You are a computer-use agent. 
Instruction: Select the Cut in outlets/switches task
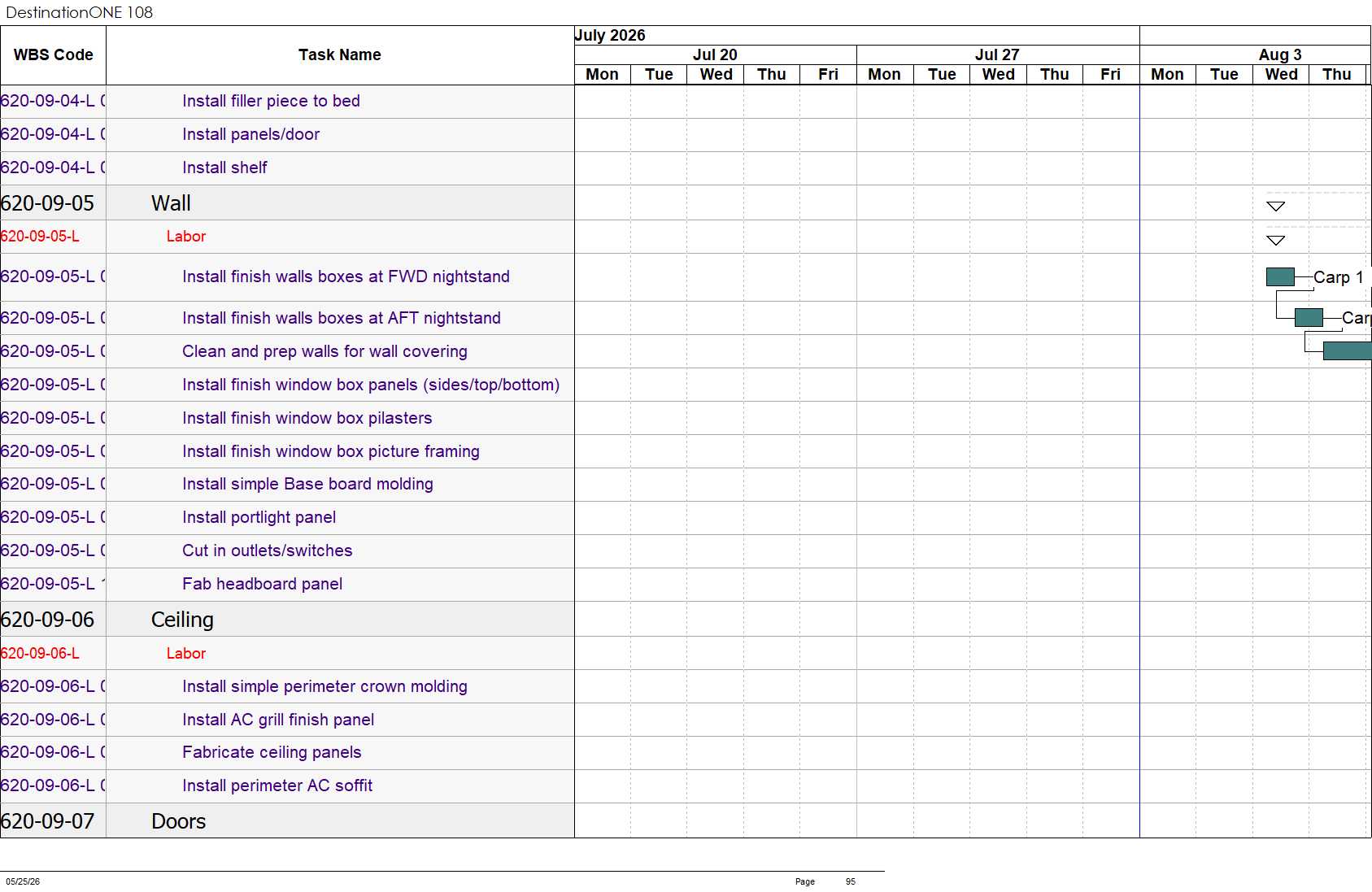coord(267,550)
